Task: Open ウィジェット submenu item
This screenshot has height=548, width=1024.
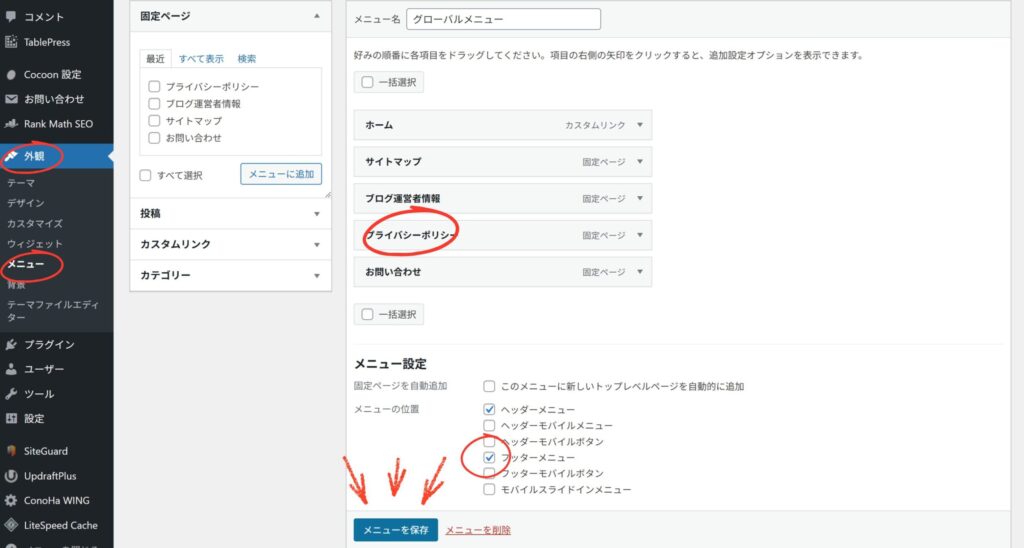Action: 35,244
